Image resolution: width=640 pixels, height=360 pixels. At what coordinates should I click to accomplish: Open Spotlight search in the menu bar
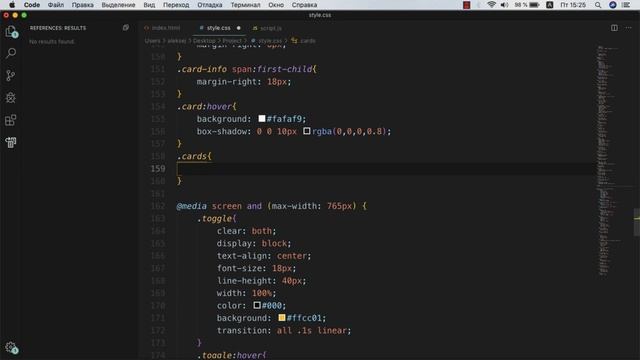pyautogui.click(x=598, y=5)
